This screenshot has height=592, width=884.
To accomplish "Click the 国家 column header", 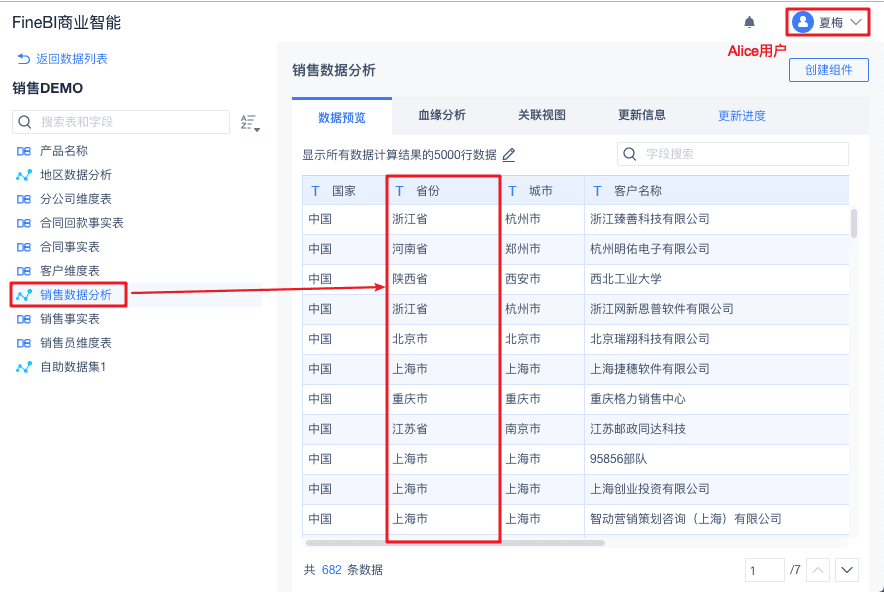I will [344, 191].
